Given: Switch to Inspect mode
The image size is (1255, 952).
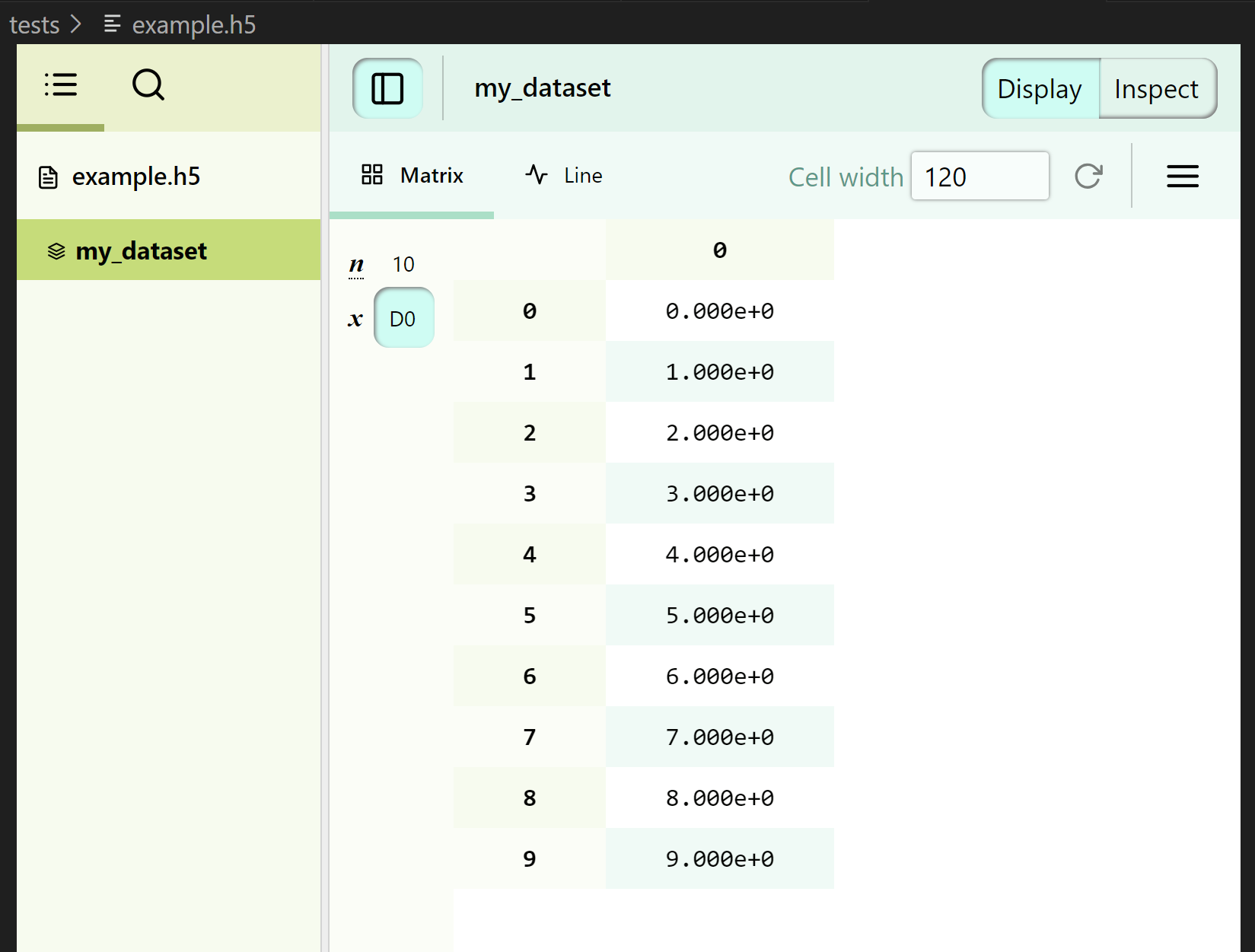Looking at the screenshot, I should point(1157,88).
